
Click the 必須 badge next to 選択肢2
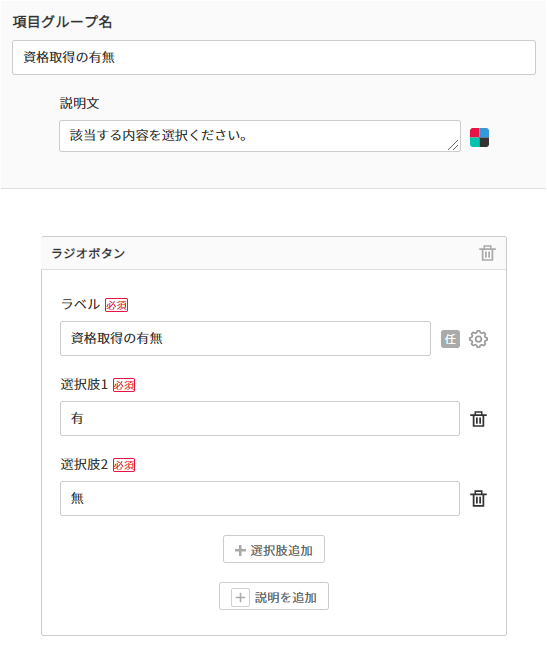(x=124, y=465)
